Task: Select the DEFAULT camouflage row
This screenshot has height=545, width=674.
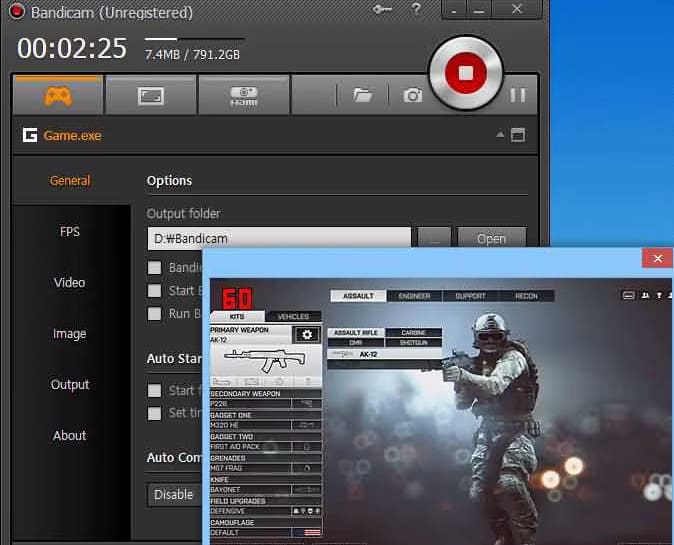Action: point(266,533)
